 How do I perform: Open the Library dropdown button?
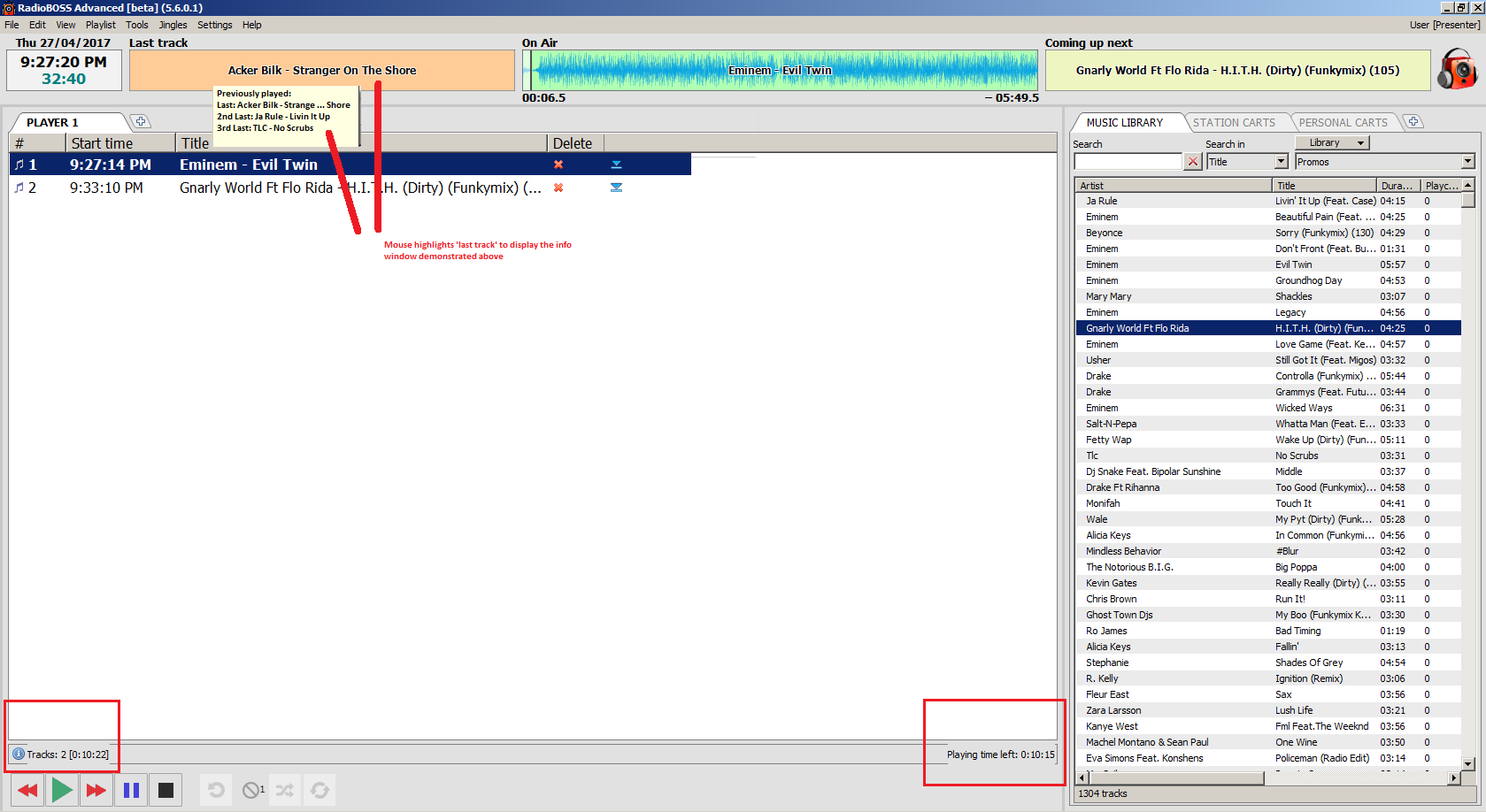[1332, 142]
